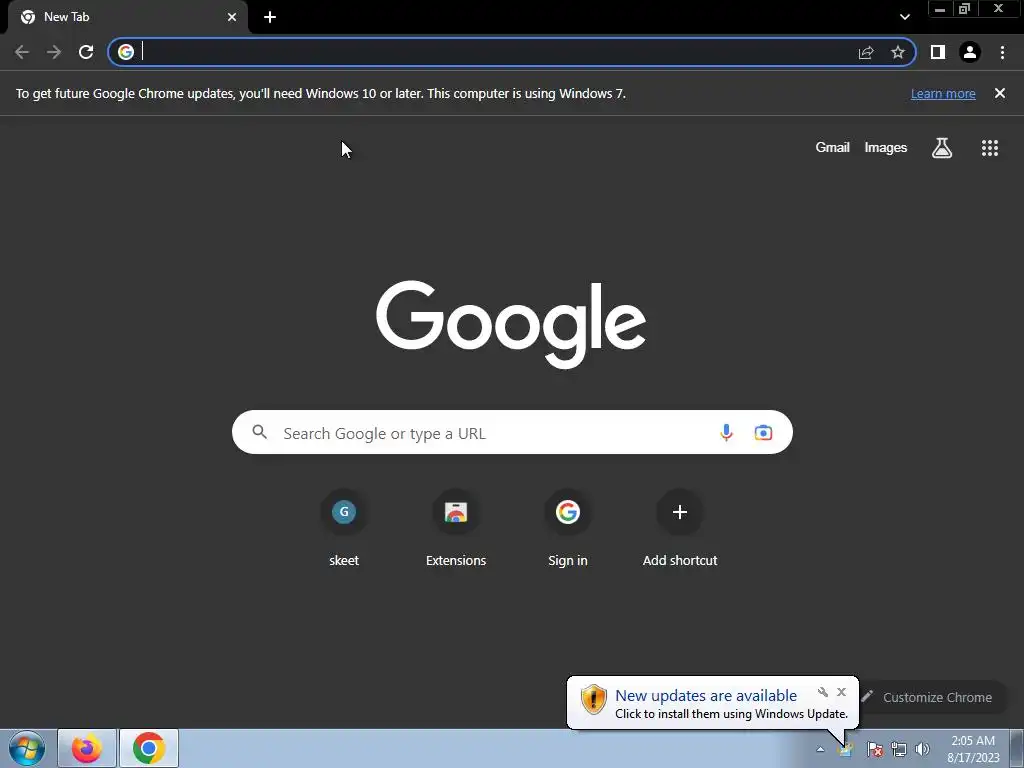Launch Firefox from the taskbar

[x=87, y=748]
